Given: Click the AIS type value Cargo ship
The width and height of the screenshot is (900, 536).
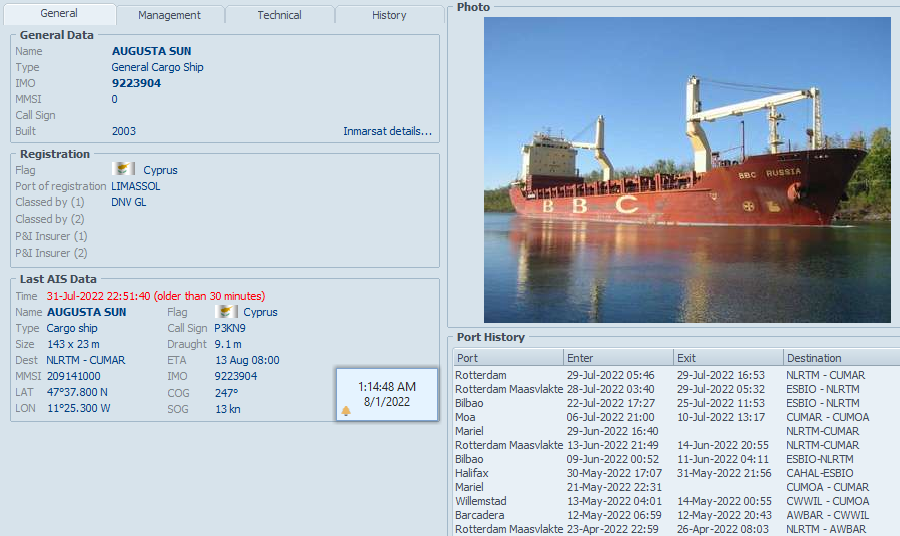Looking at the screenshot, I should pyautogui.click(x=72, y=328).
